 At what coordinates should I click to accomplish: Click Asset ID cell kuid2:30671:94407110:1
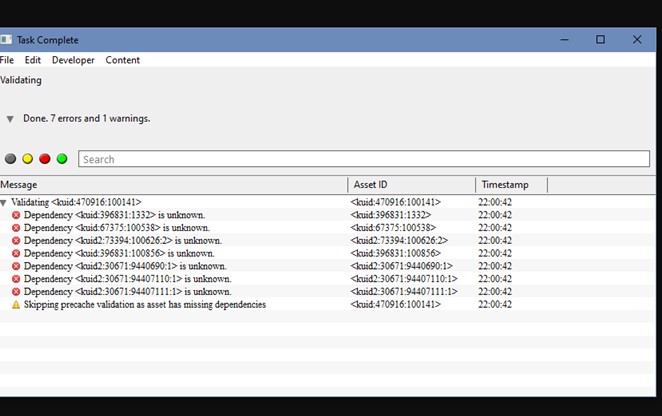[x=404, y=279]
